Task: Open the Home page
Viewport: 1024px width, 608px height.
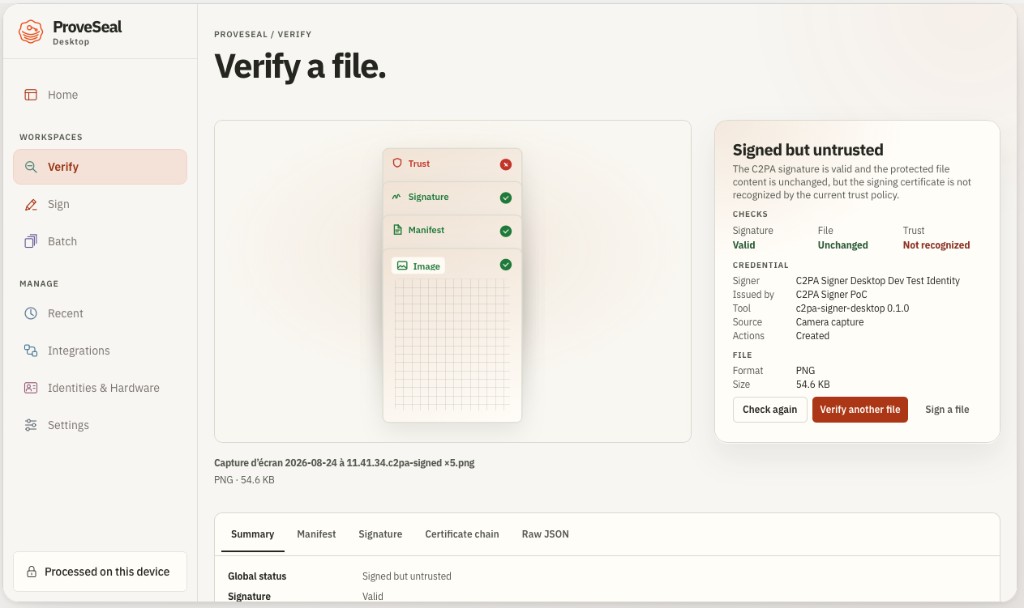Action: click(100, 95)
